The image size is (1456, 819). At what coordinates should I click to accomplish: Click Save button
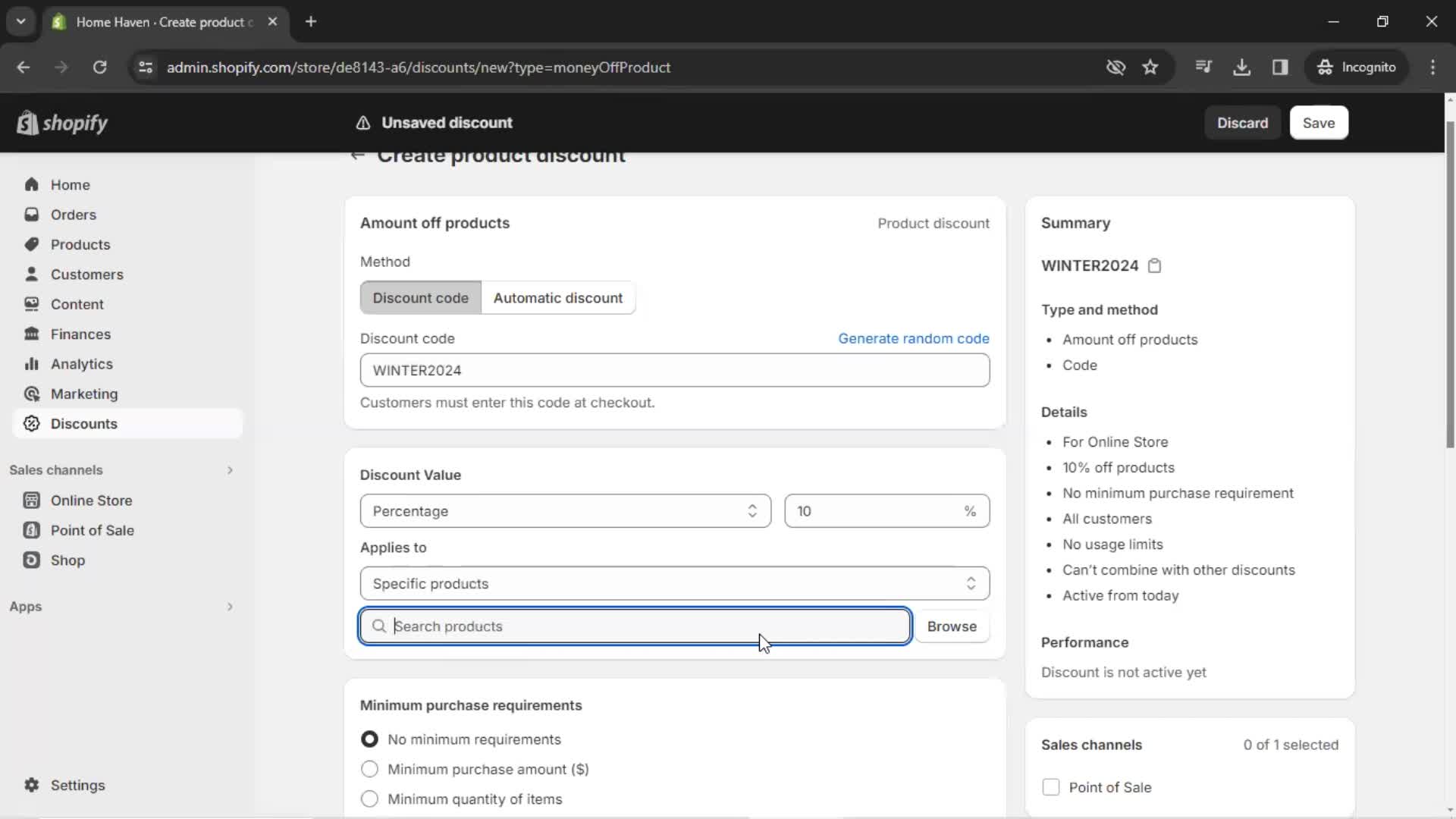[1319, 123]
